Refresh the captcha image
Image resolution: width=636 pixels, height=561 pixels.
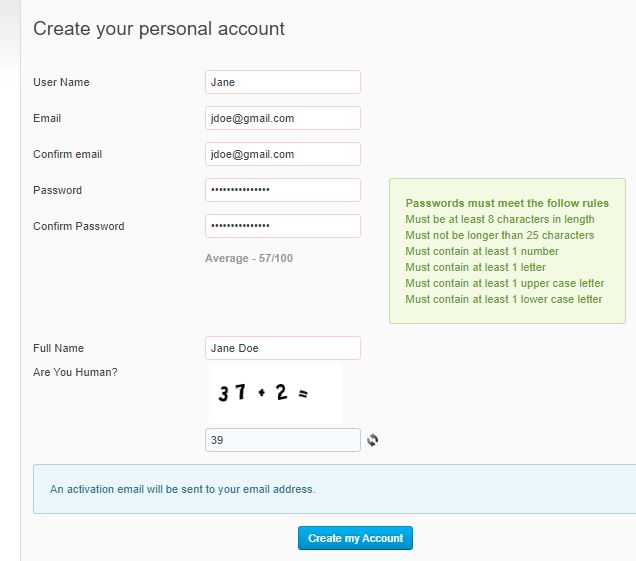373,440
